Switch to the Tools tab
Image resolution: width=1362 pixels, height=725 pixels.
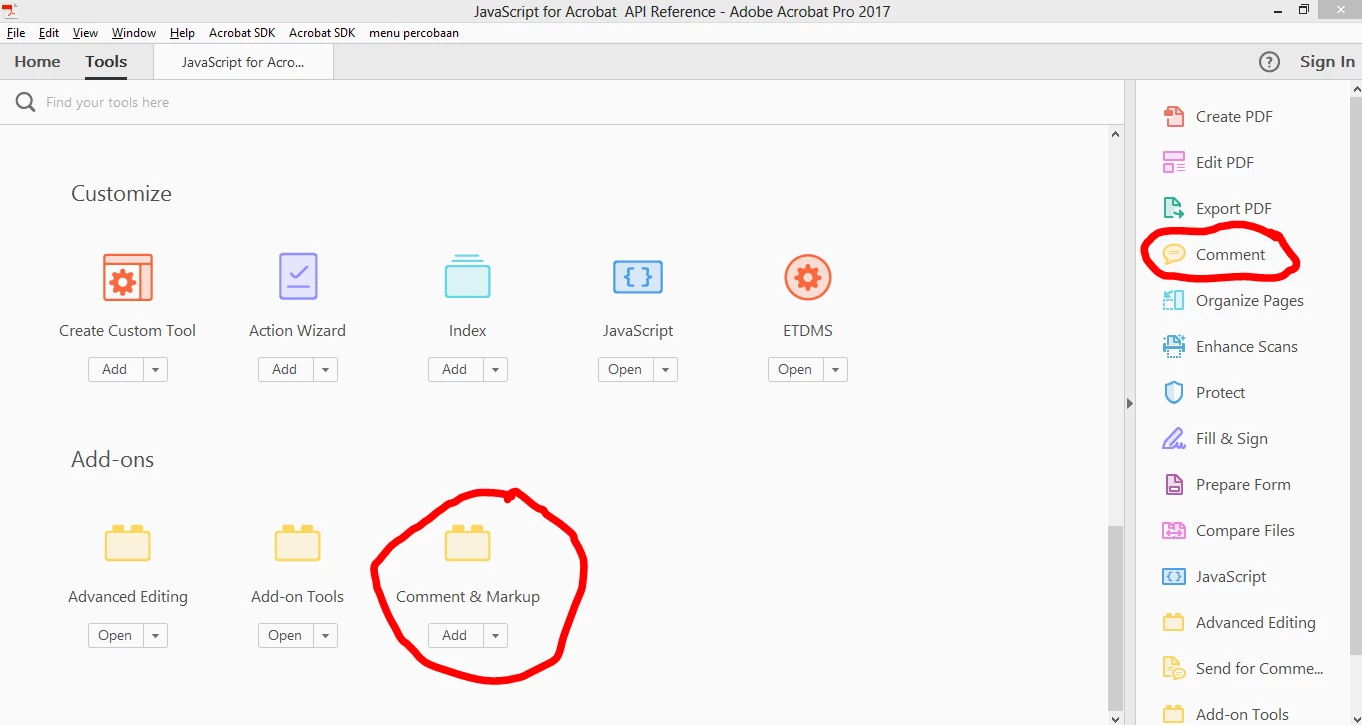point(106,62)
